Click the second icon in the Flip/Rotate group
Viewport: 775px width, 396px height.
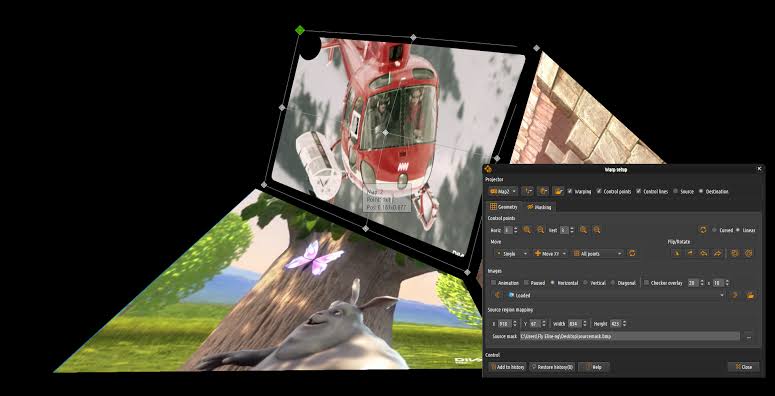tap(690, 253)
